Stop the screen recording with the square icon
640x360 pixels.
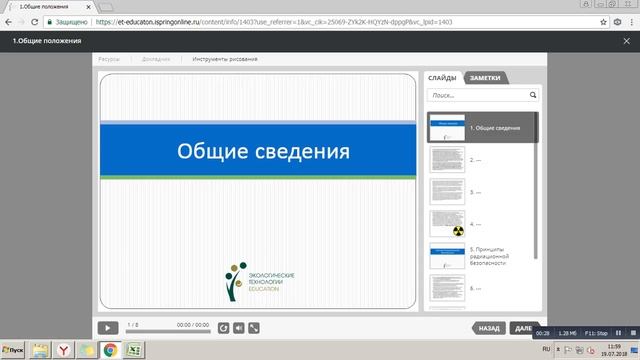click(633, 333)
